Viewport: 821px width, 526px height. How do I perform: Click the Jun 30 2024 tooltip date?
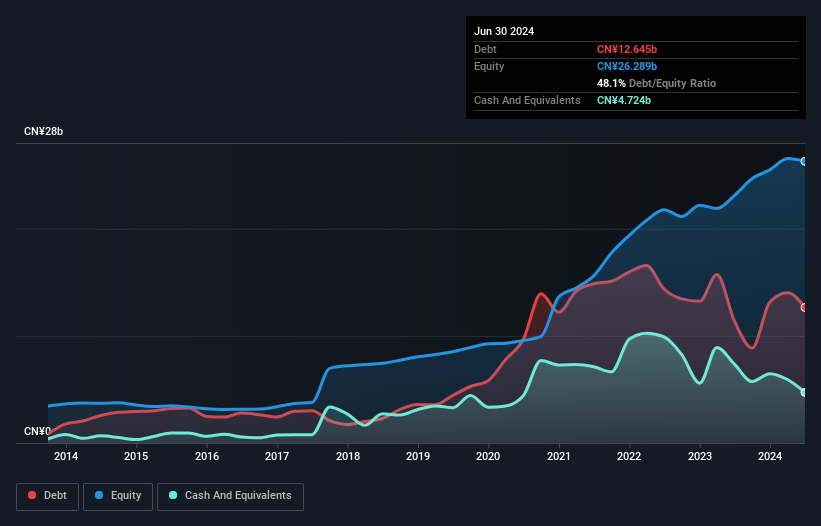[504, 31]
